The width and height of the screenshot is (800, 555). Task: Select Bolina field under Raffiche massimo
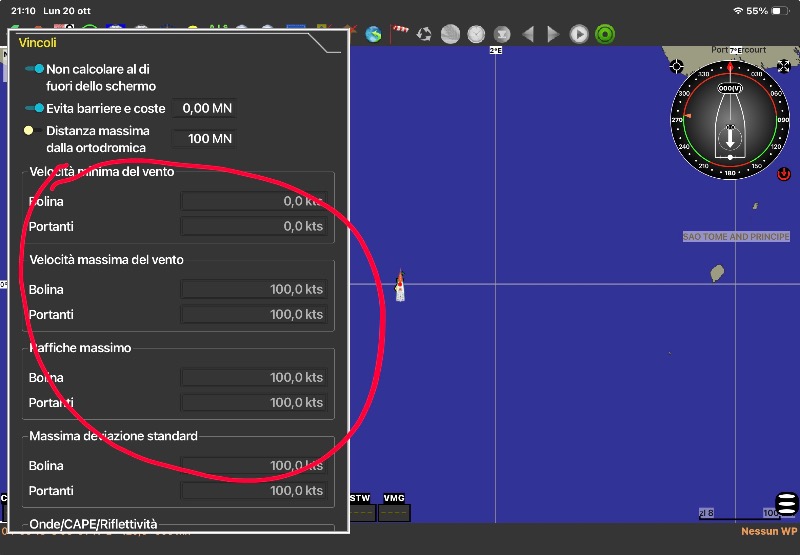click(x=253, y=377)
